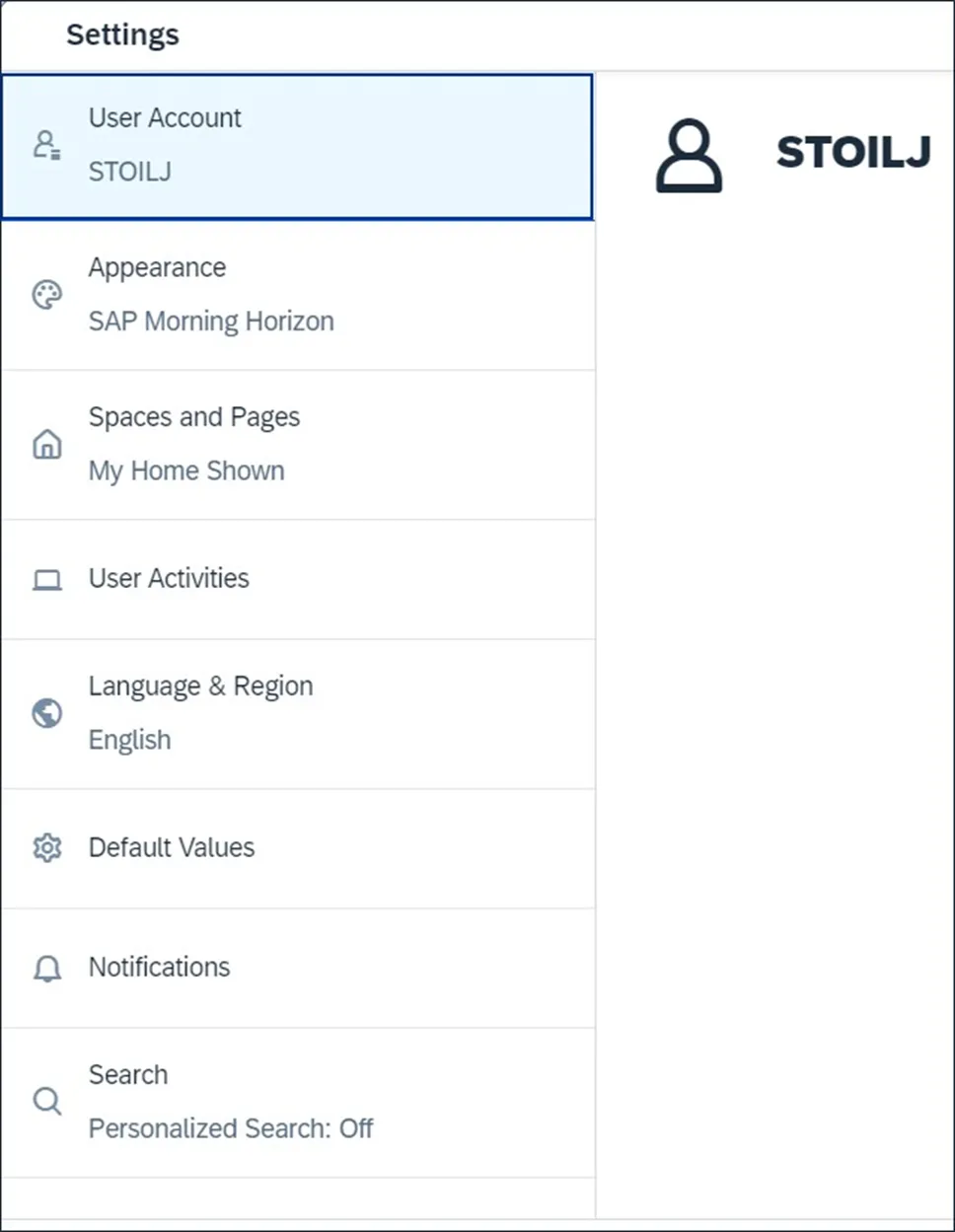
Task: Click the SAP Morning Horizon theme subtitle
Action: tap(211, 322)
